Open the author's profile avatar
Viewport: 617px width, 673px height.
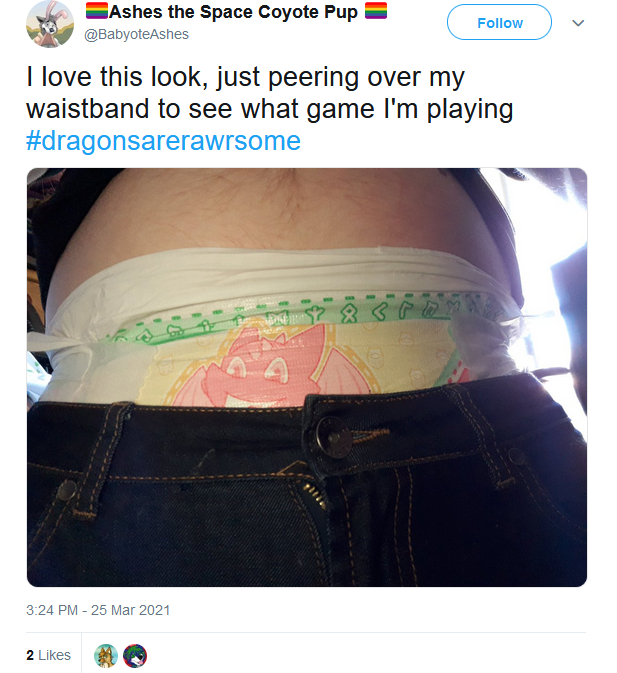[x=50, y=24]
